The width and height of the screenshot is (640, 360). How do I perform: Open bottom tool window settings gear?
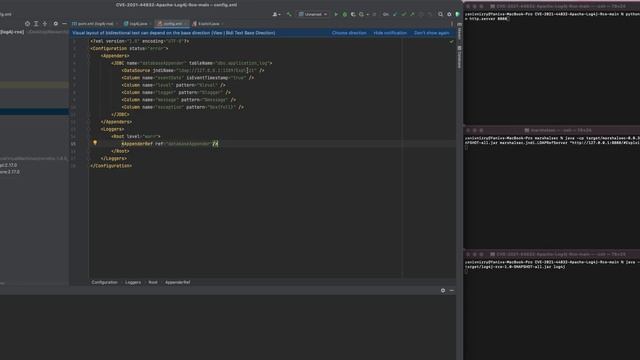pyautogui.click(x=443, y=290)
